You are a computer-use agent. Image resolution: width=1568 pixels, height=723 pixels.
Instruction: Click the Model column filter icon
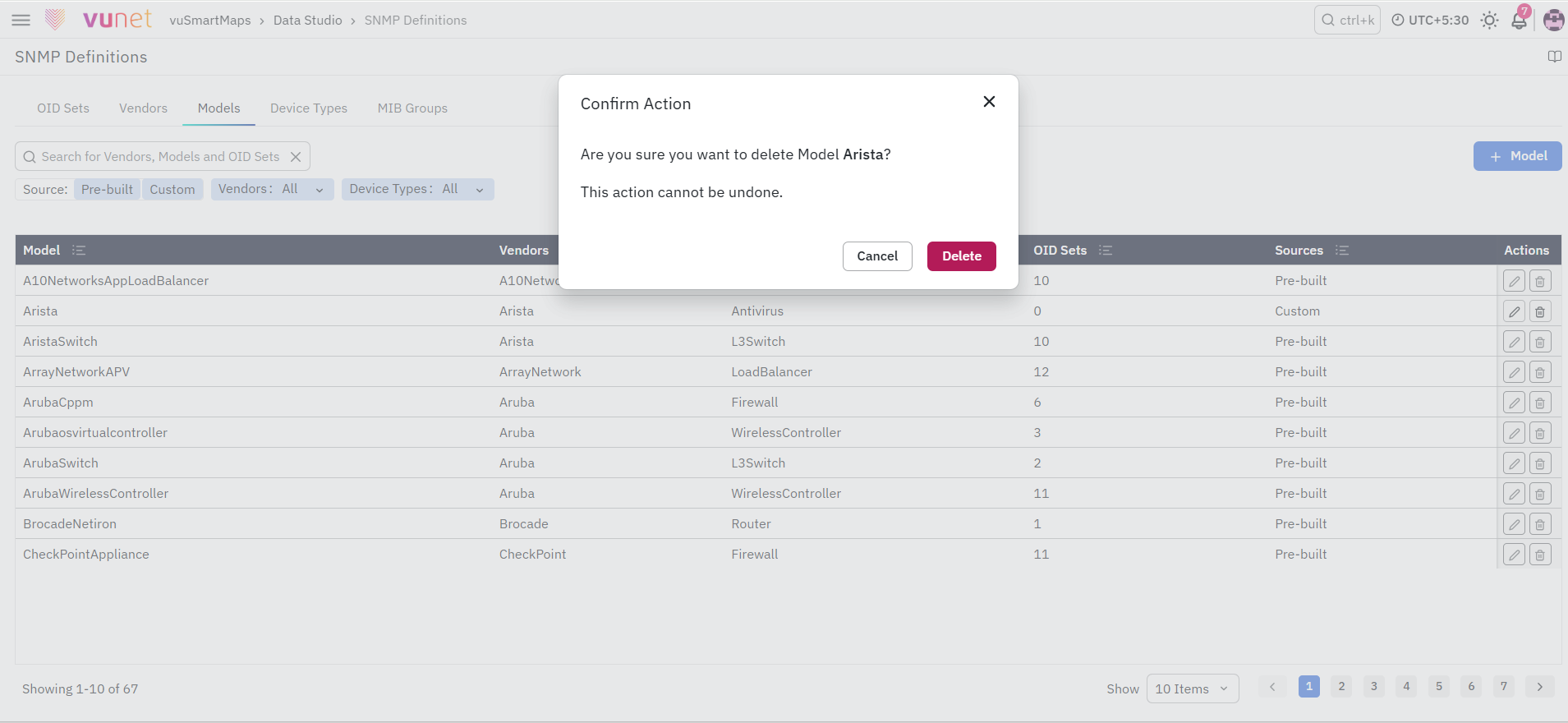(x=79, y=251)
